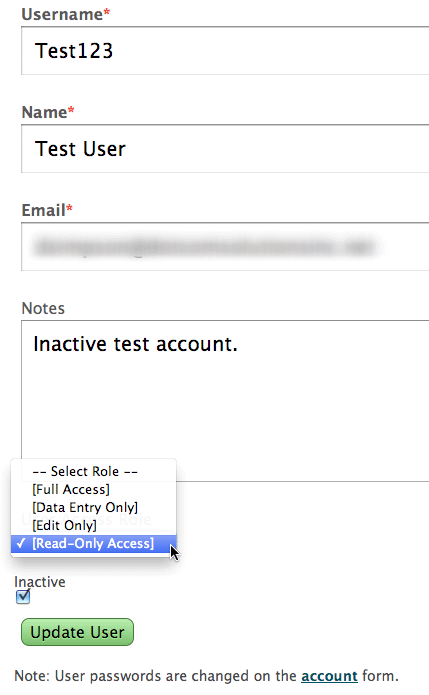This screenshot has width=429, height=695.
Task: Click the checkmark beside [Read-Only Access]
Action: click(20, 543)
